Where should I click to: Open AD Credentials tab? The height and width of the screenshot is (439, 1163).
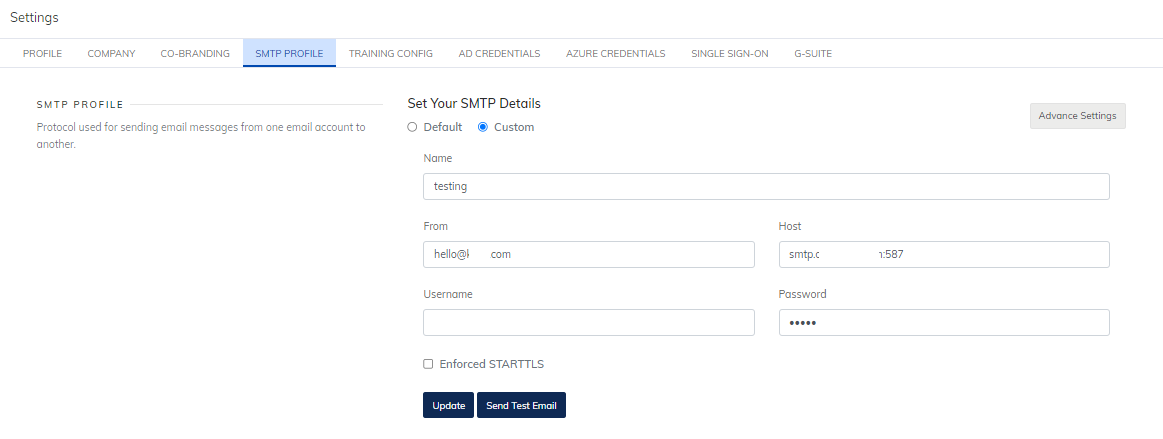click(x=499, y=53)
